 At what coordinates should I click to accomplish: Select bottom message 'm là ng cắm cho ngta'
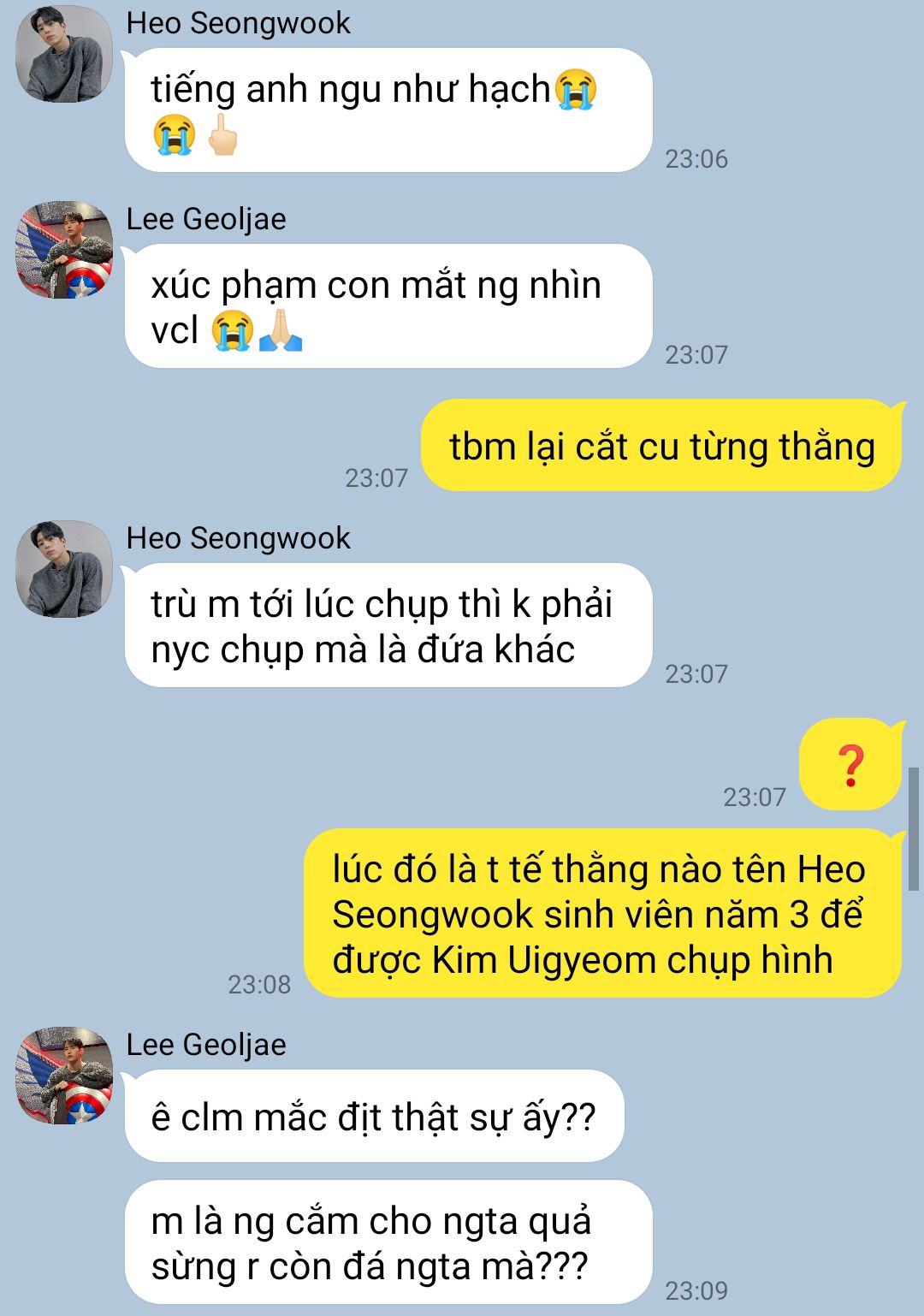point(388,1242)
